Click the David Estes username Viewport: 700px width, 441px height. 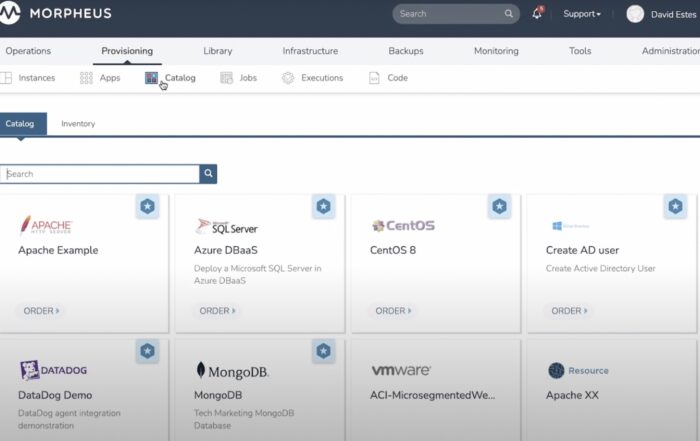click(673, 14)
